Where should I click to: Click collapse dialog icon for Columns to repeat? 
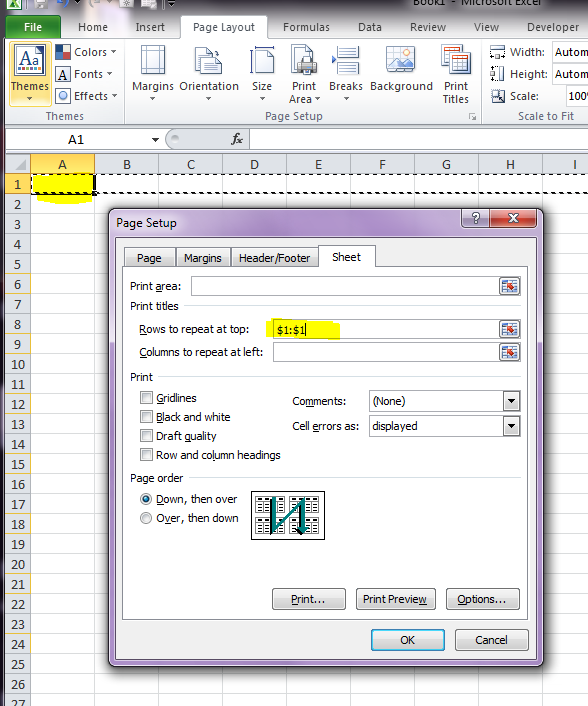pos(509,352)
